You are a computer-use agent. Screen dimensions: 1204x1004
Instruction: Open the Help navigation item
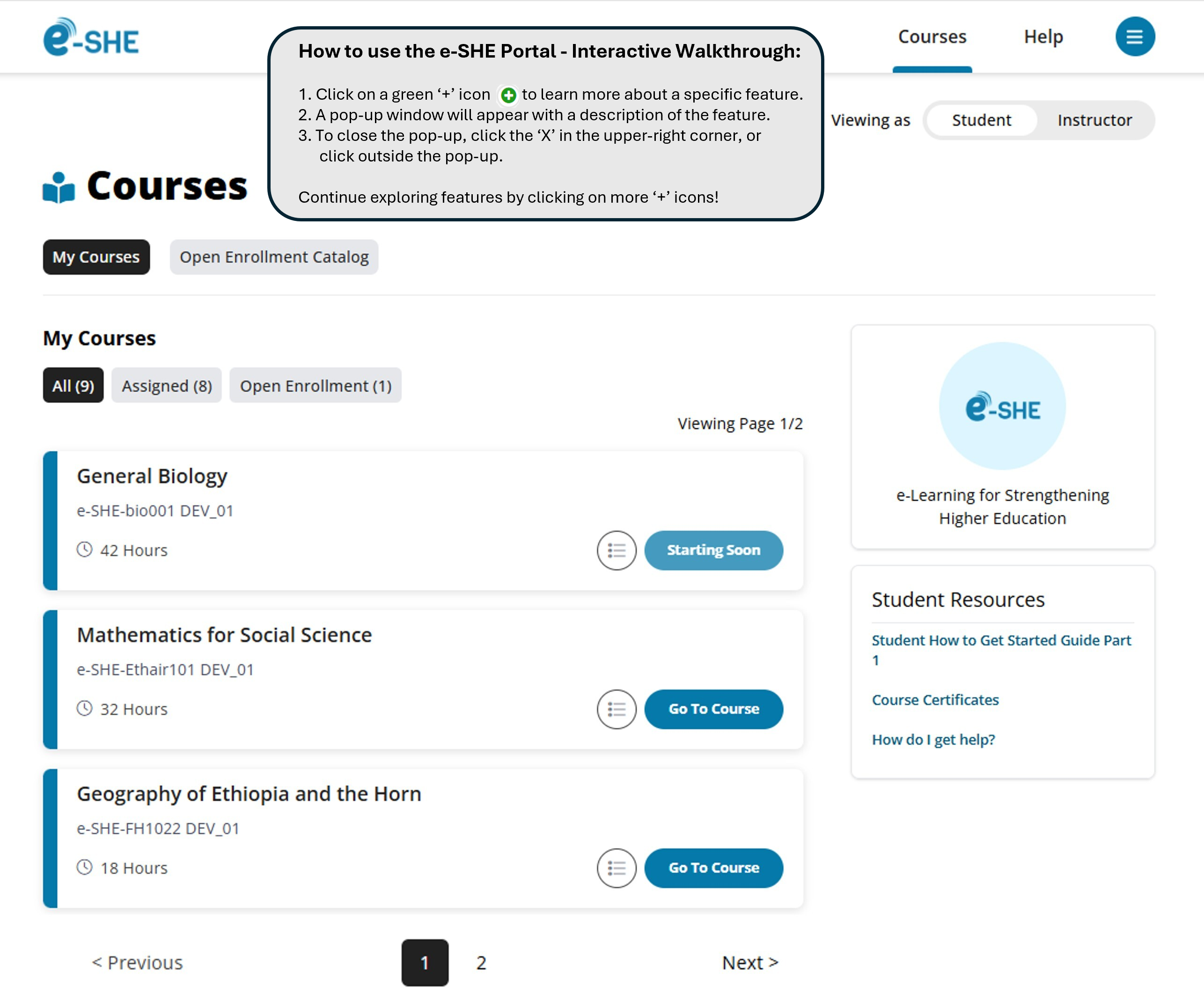click(1043, 37)
